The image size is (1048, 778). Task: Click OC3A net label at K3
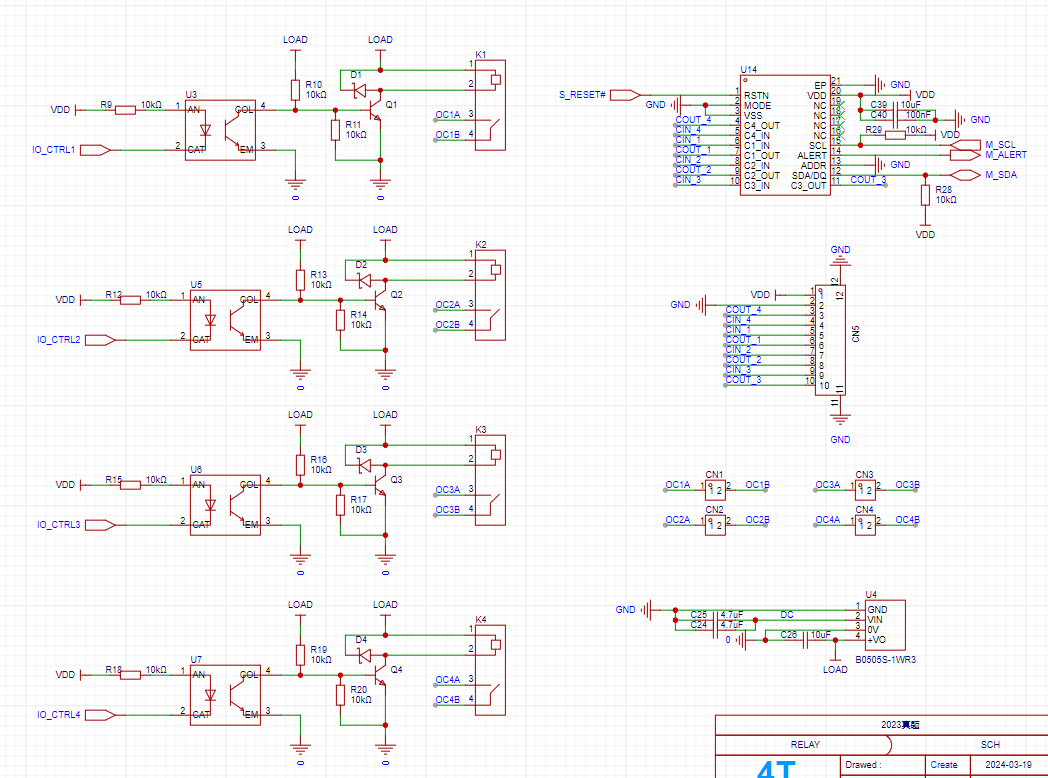448,490
